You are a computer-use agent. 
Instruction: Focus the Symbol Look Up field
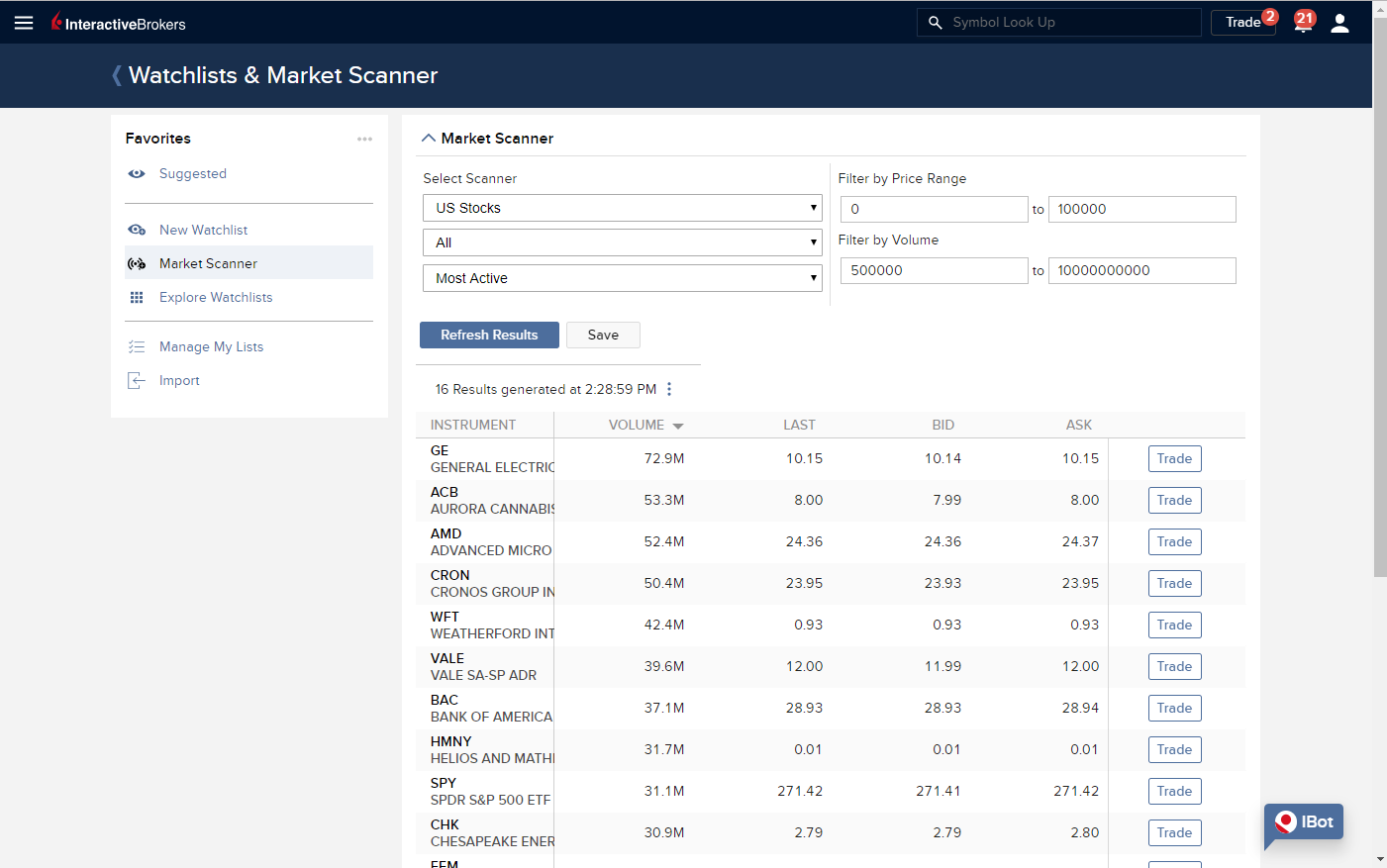[1059, 22]
